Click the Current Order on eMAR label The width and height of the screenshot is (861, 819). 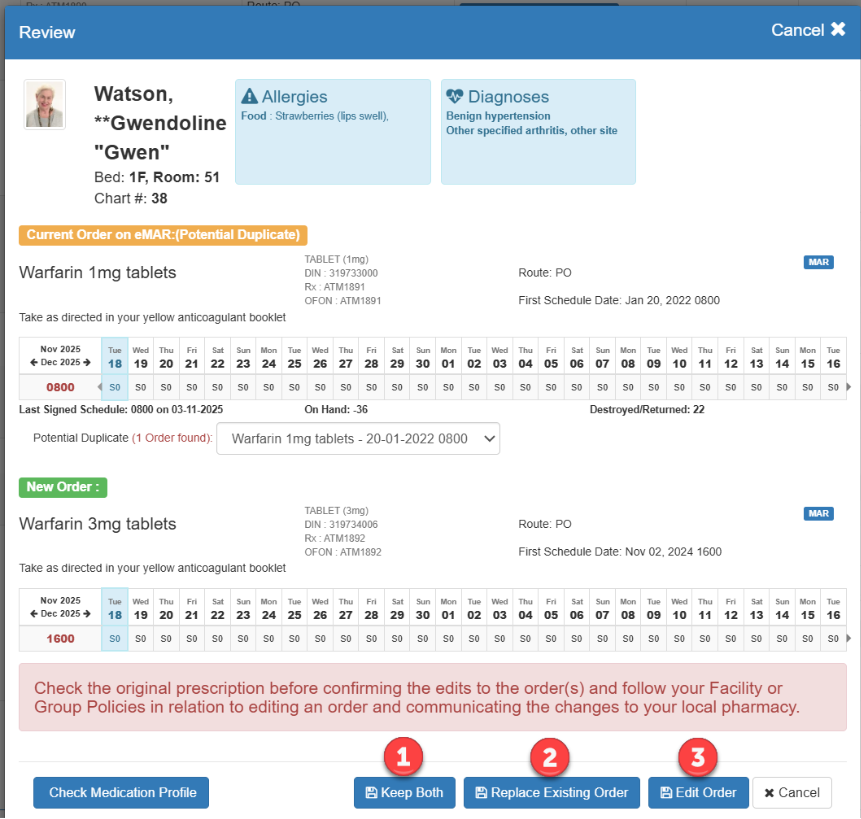[163, 235]
